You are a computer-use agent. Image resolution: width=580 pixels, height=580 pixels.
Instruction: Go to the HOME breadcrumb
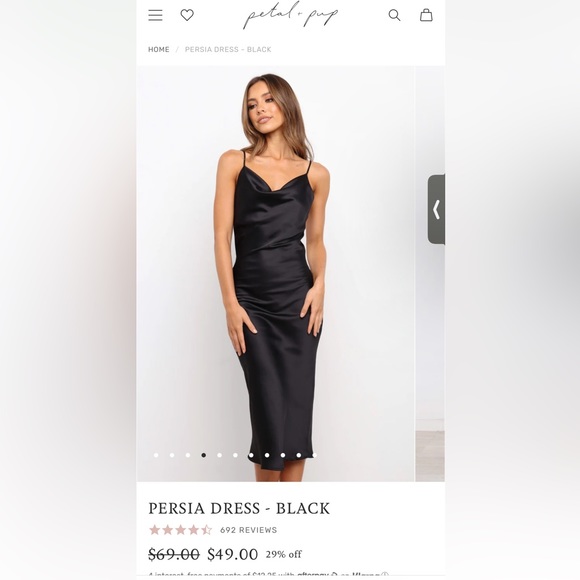(159, 50)
